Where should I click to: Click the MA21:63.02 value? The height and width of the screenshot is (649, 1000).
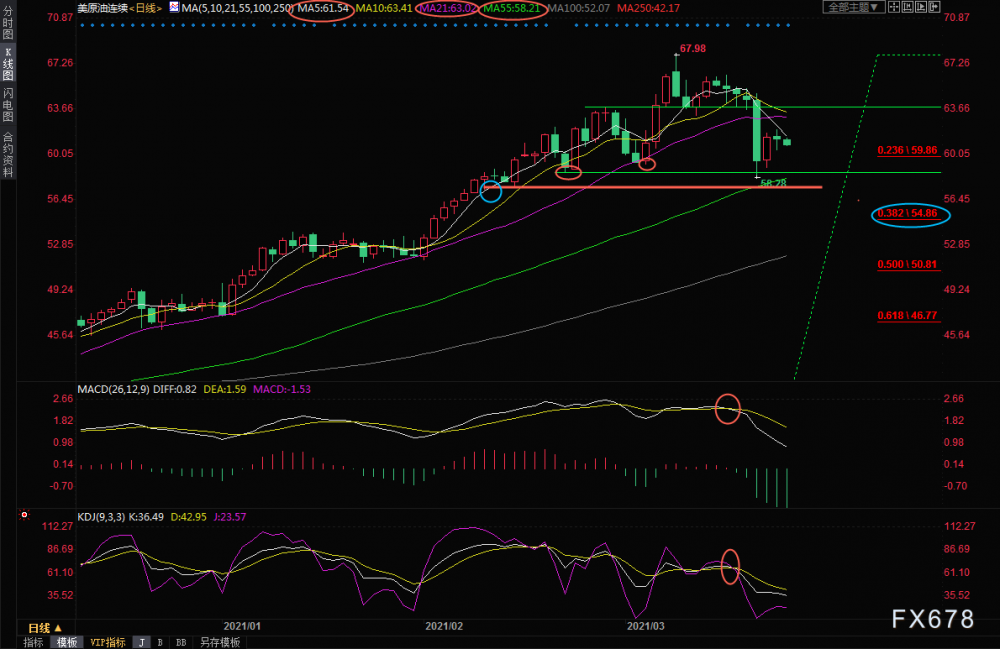pos(448,8)
